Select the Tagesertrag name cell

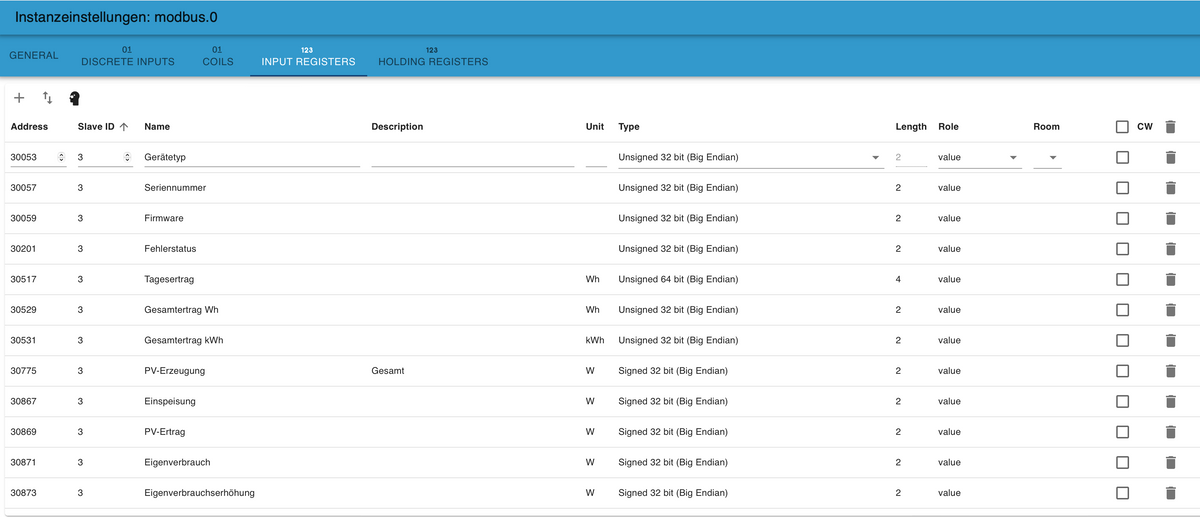tap(169, 279)
